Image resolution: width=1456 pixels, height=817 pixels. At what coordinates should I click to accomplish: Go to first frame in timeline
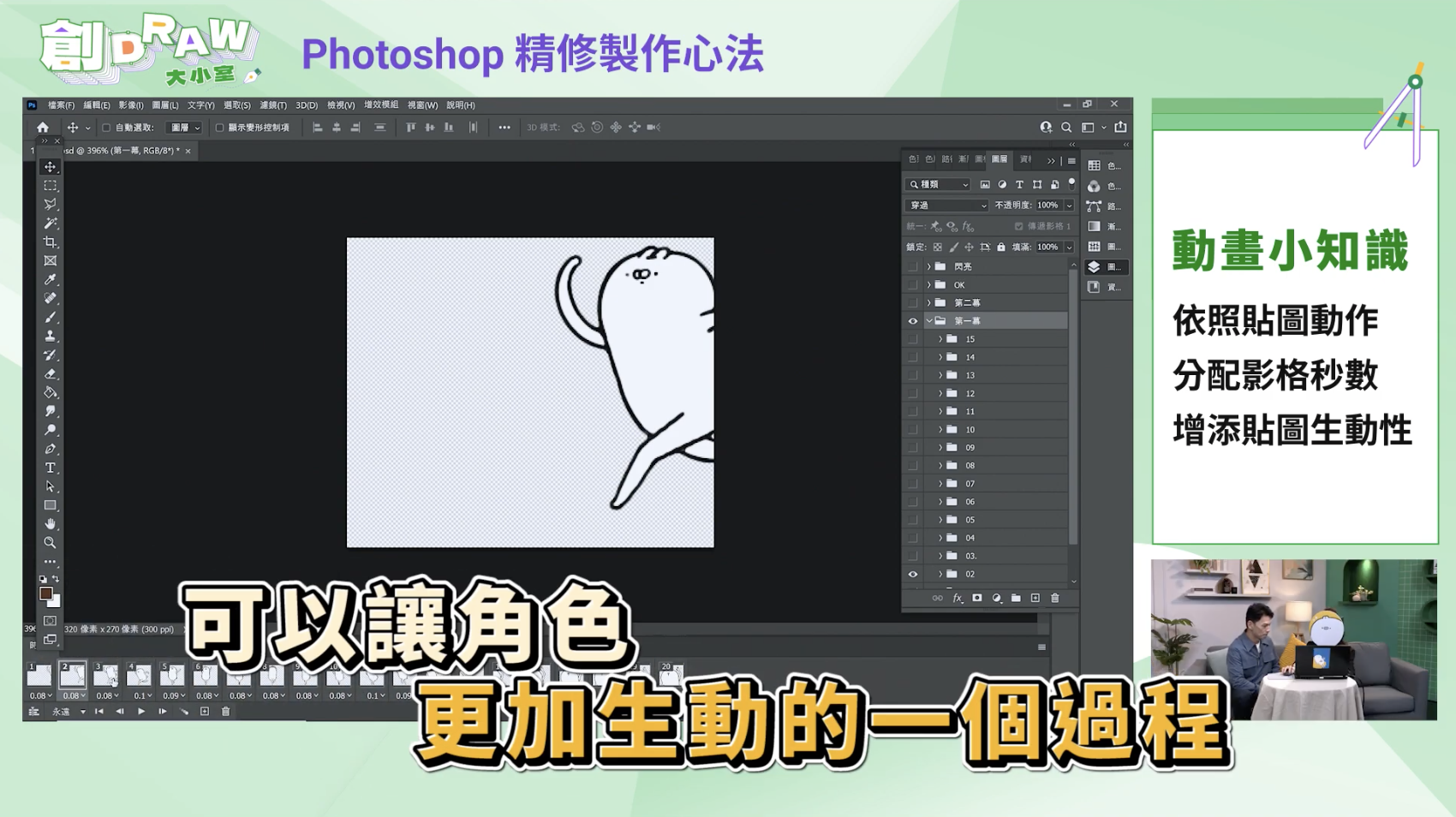[x=99, y=712]
